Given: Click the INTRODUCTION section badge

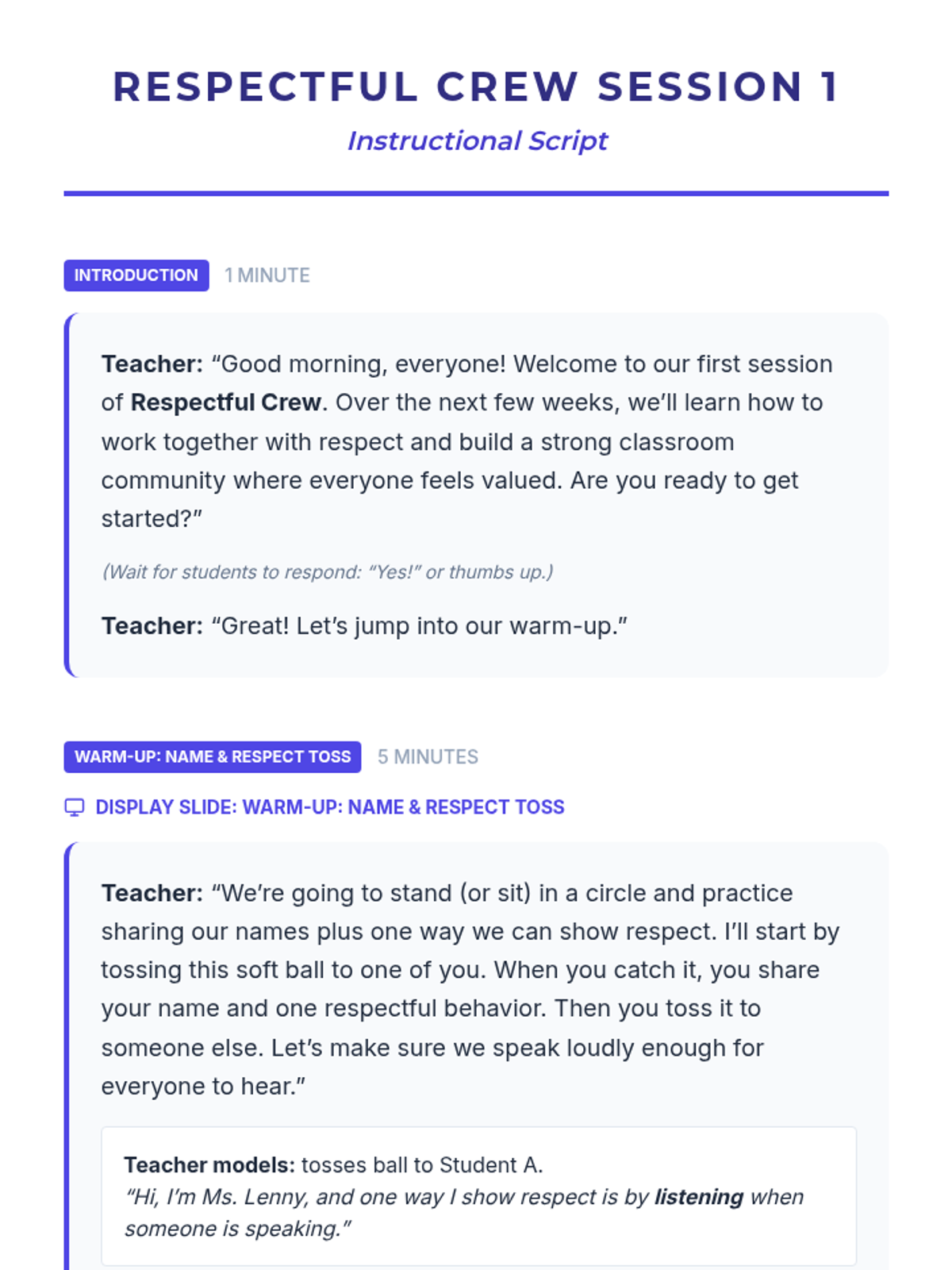Looking at the screenshot, I should (x=136, y=275).
